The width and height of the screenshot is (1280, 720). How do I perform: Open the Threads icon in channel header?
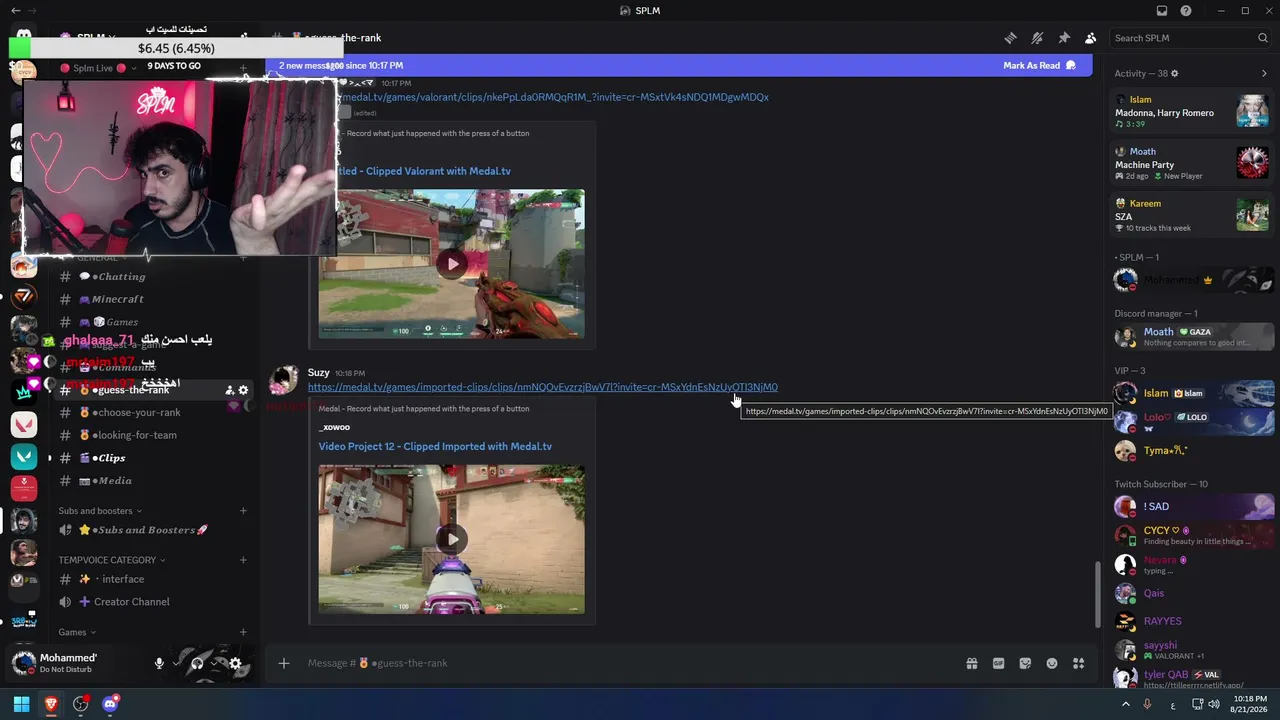click(1010, 38)
